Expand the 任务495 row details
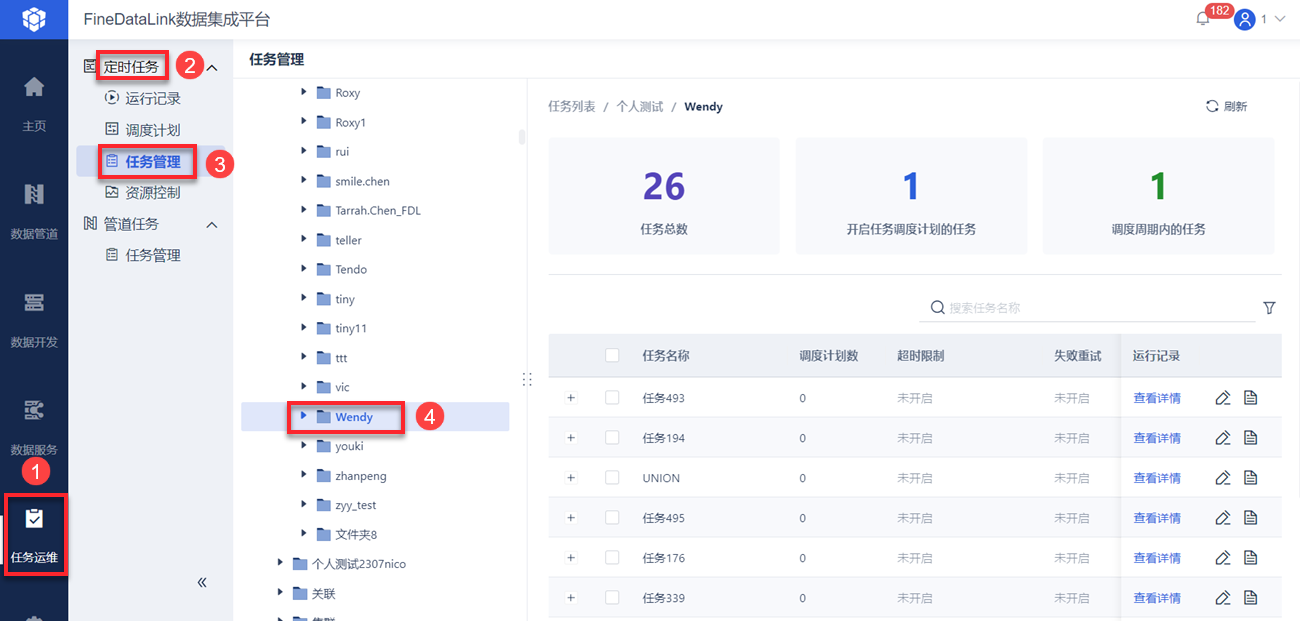The image size is (1300, 621). (x=571, y=518)
